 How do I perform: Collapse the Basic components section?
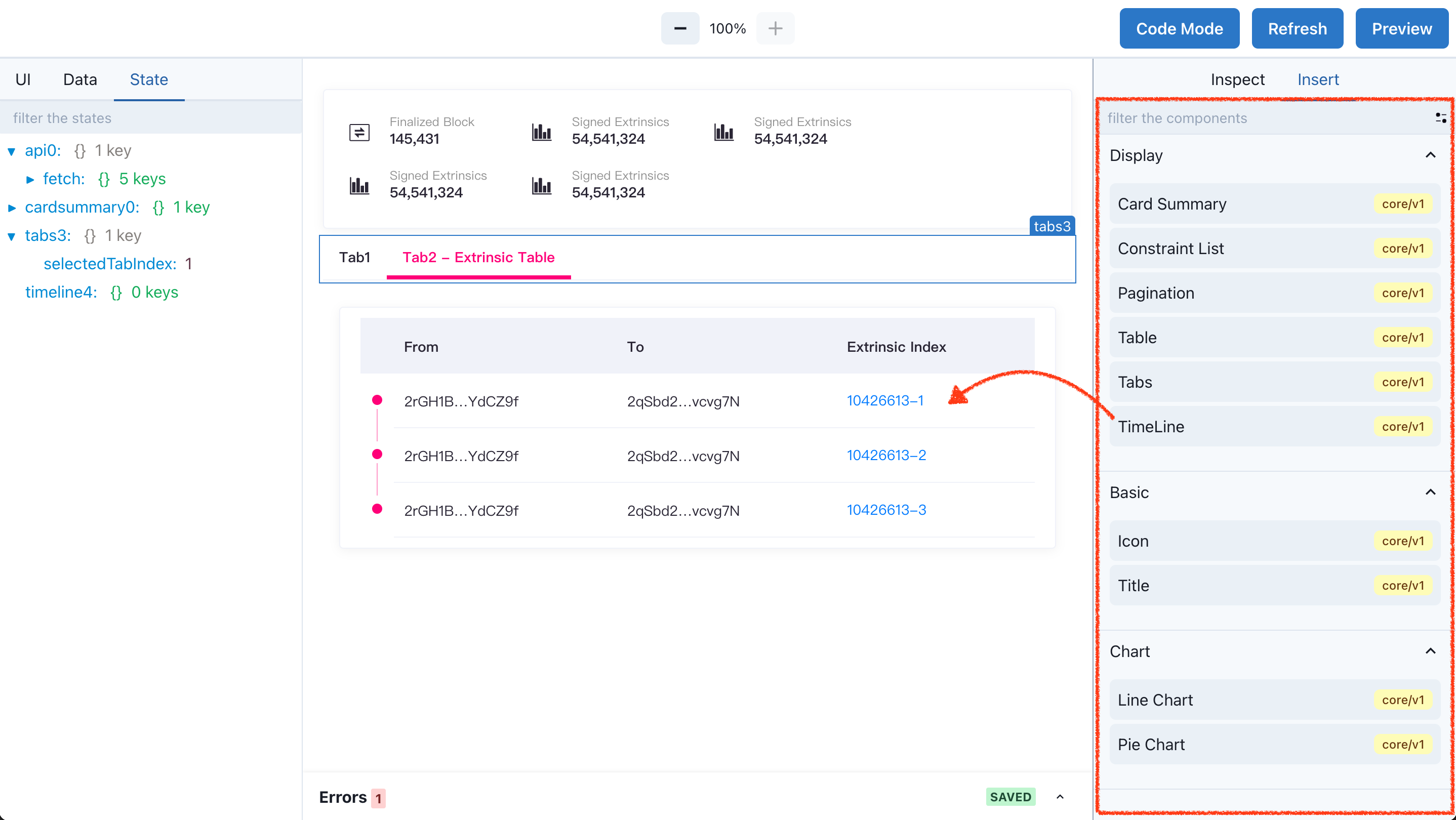[x=1430, y=492]
